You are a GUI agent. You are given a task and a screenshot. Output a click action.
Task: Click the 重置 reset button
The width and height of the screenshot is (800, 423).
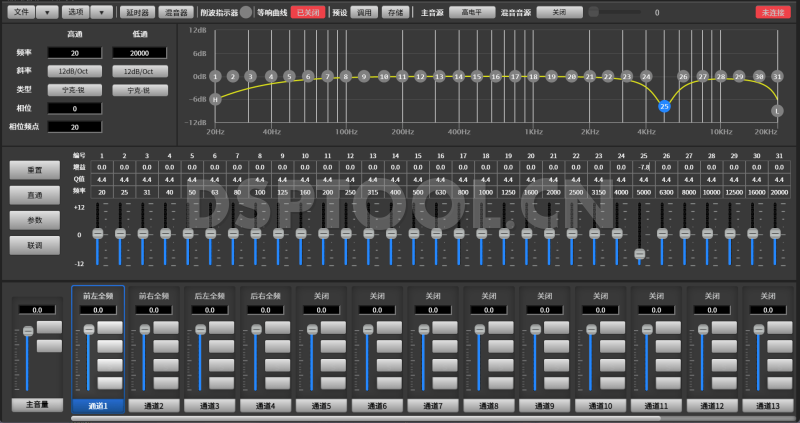[x=33, y=170]
